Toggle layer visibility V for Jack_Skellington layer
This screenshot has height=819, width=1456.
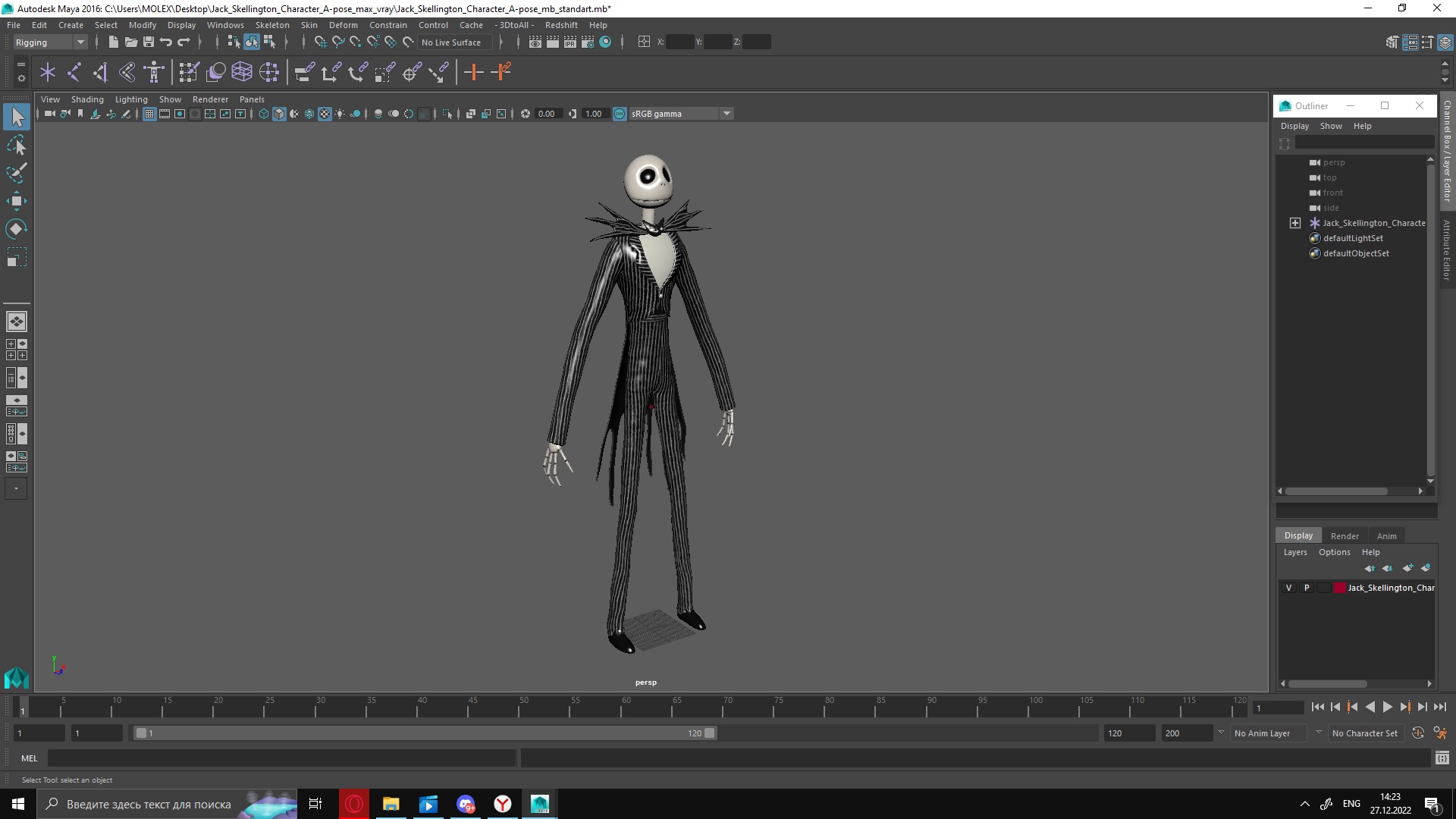click(x=1288, y=588)
